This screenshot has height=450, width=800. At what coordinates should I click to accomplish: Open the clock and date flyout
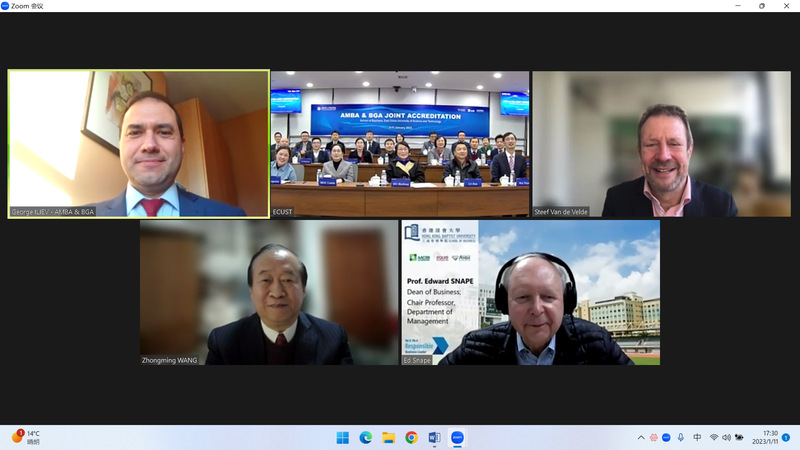[765, 438]
